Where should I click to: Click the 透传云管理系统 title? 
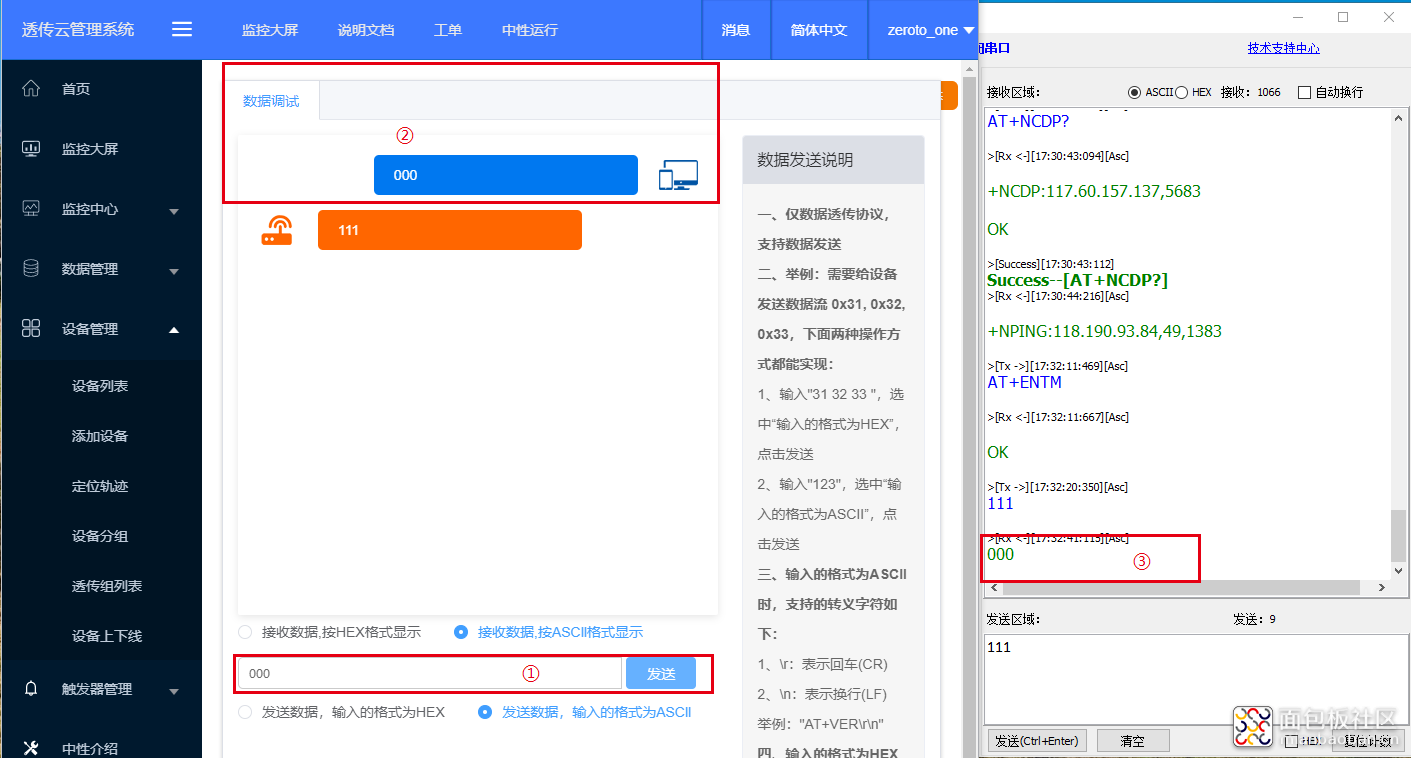pos(78,30)
